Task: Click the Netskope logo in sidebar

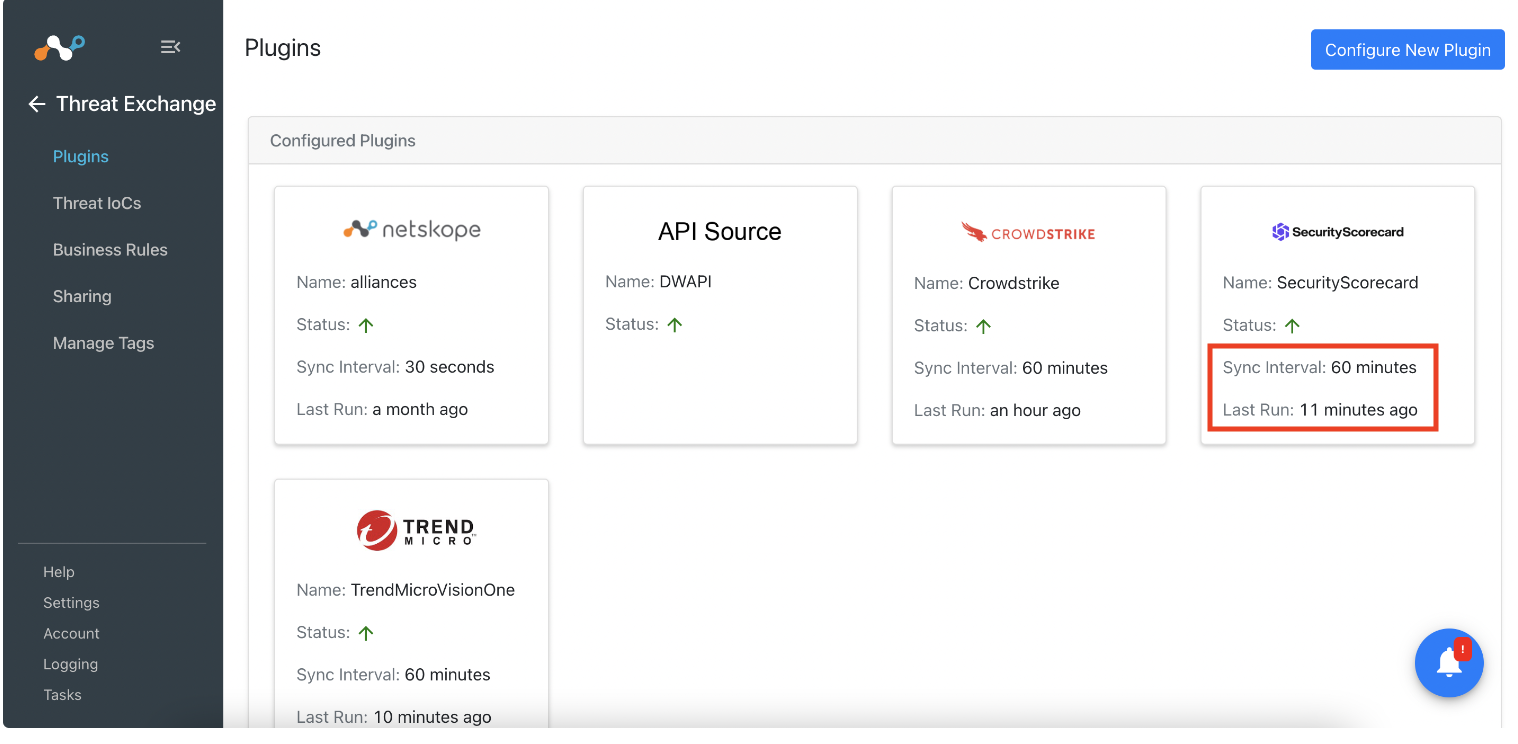Action: click(59, 47)
